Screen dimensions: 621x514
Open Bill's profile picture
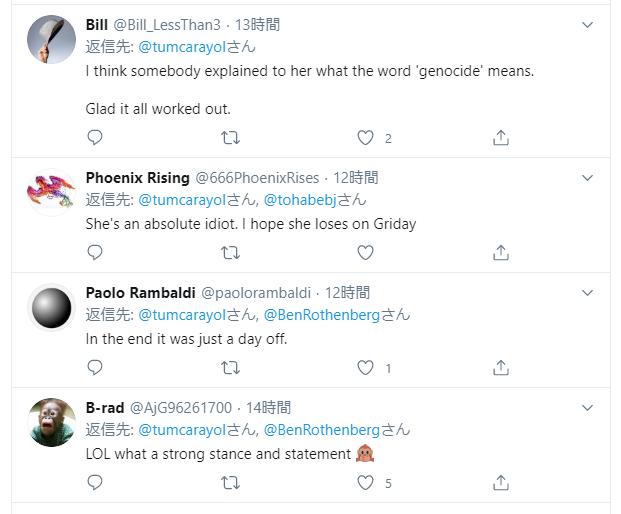point(51,43)
